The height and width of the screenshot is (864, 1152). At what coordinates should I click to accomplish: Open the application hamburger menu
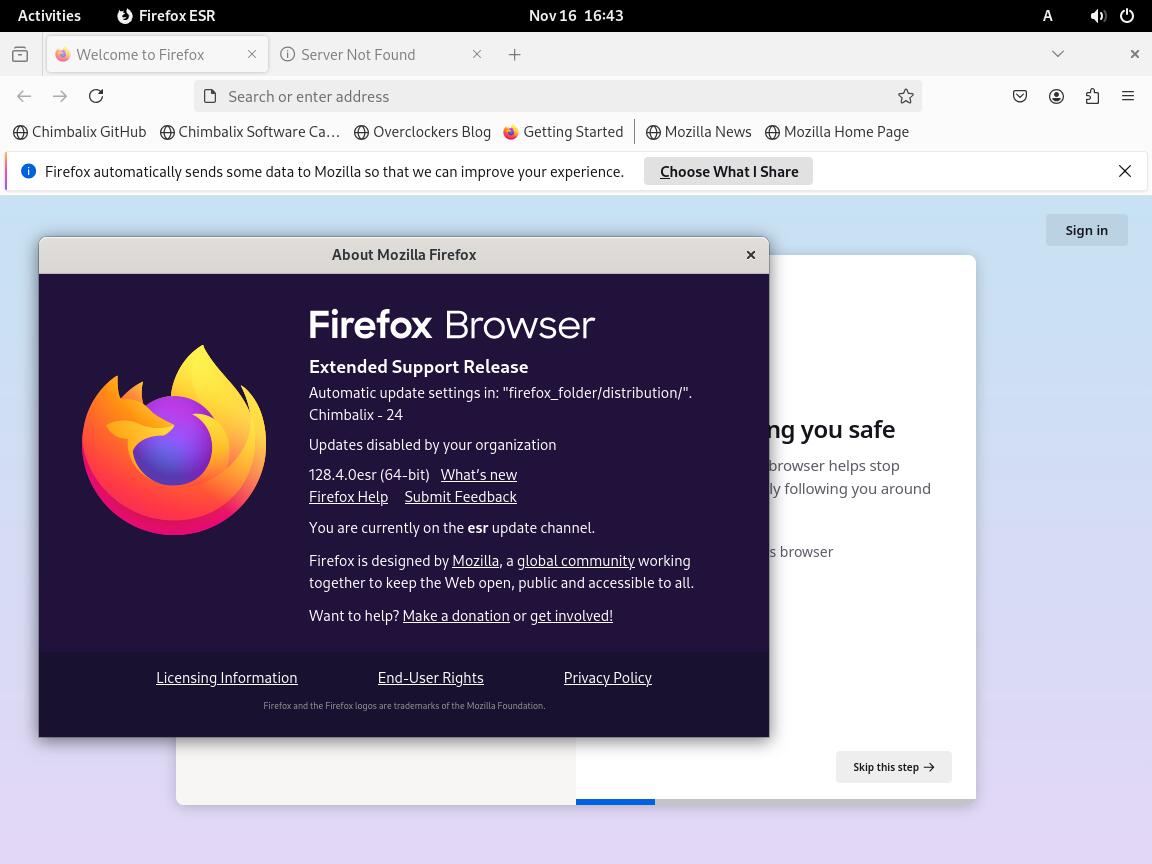(x=1128, y=96)
